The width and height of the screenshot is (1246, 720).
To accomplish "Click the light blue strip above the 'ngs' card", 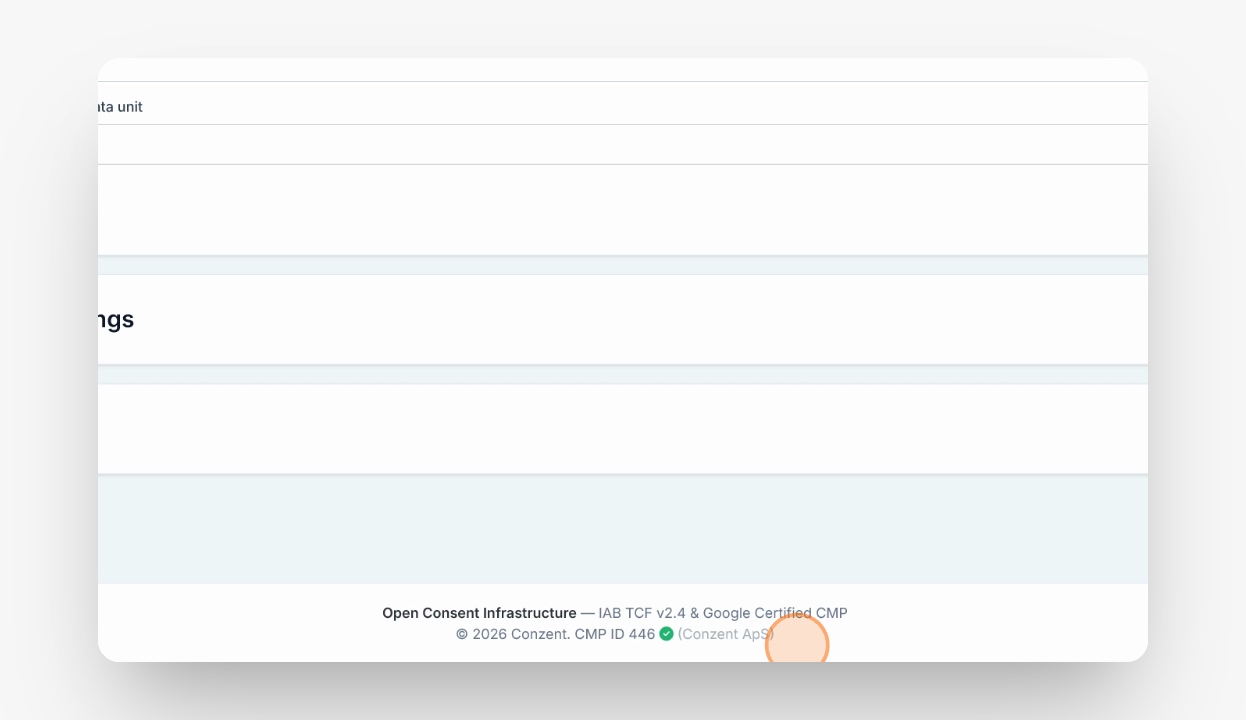I will tap(623, 265).
